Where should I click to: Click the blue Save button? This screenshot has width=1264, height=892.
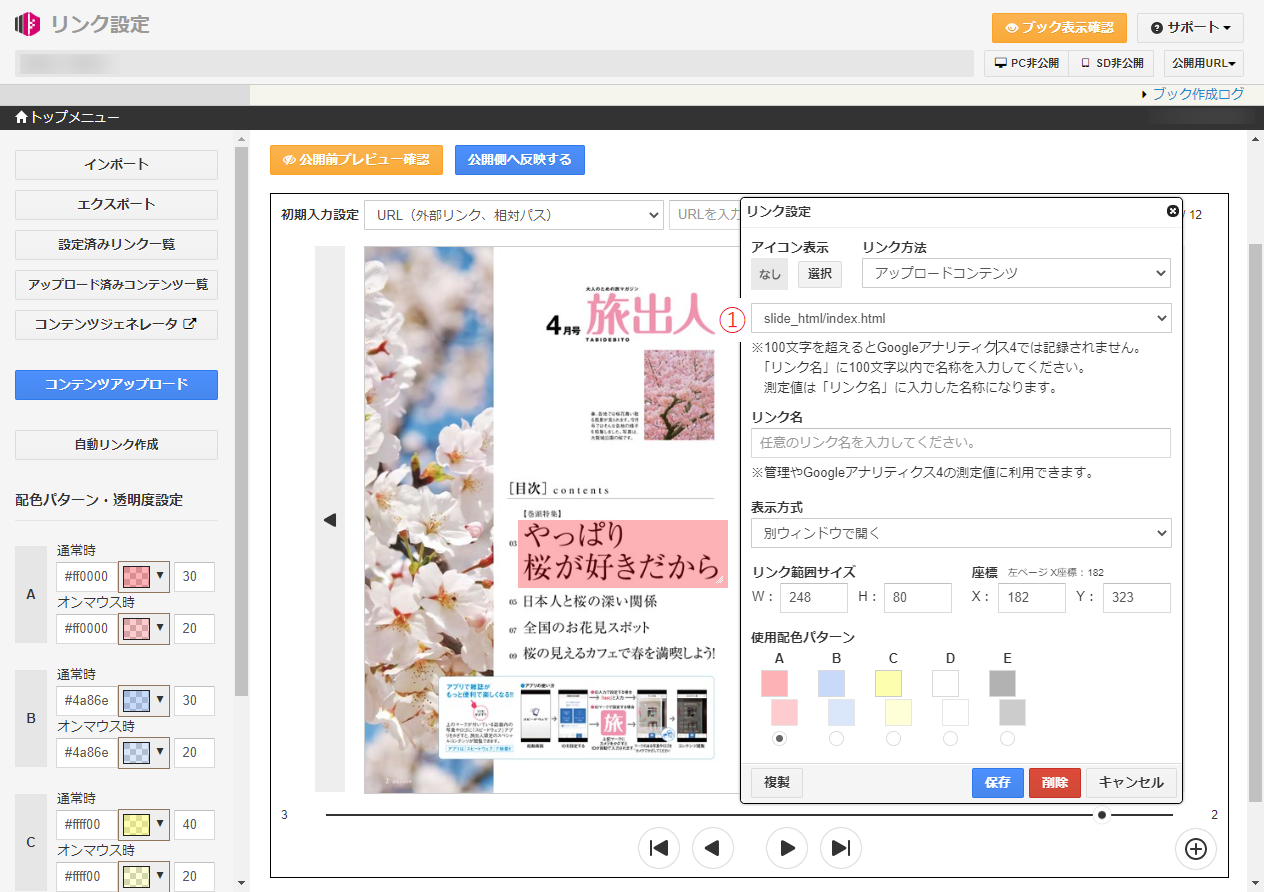click(x=997, y=782)
